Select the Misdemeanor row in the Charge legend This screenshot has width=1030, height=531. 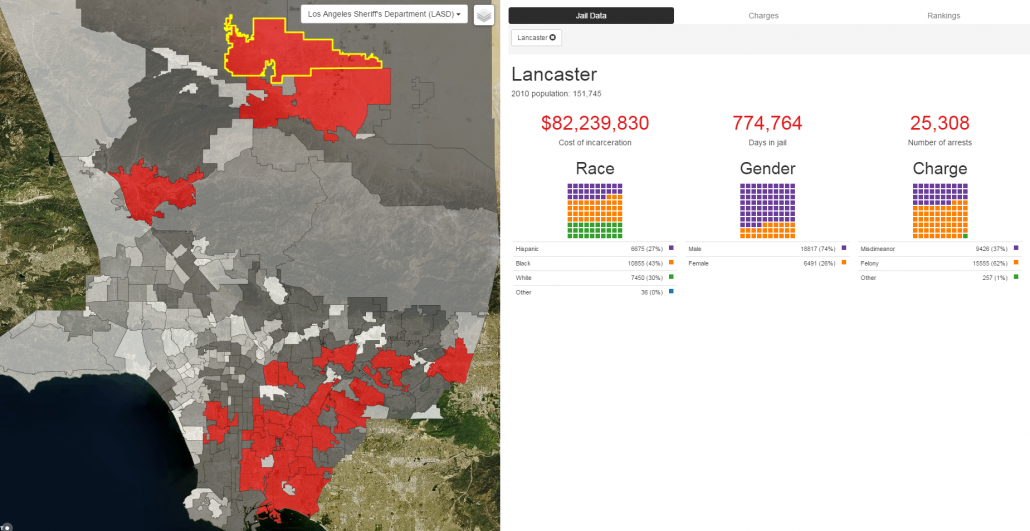939,248
